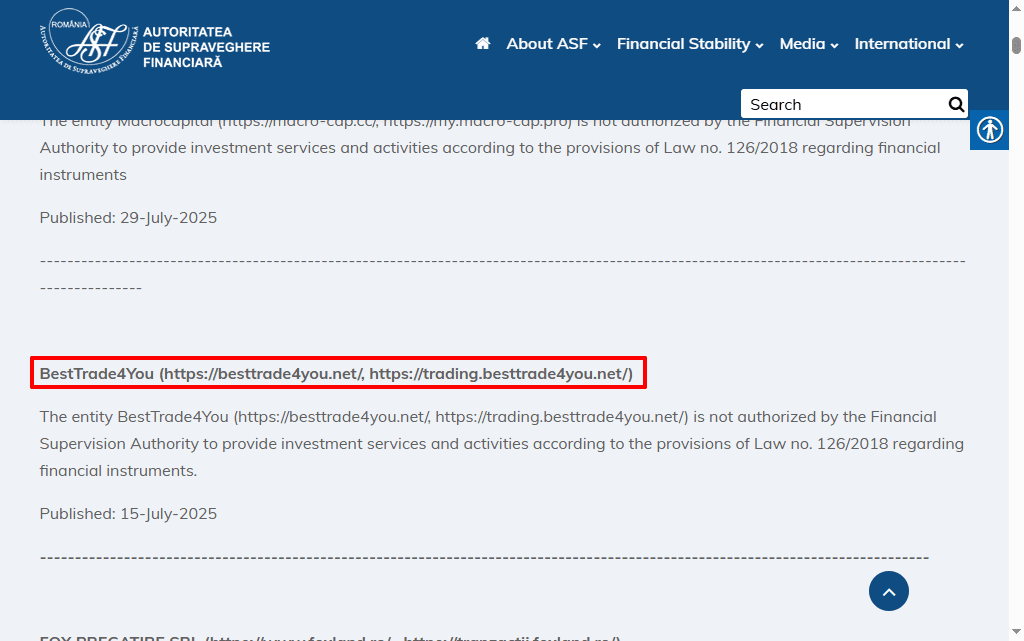
Task: Open the About ASF menu label
Action: 547,44
